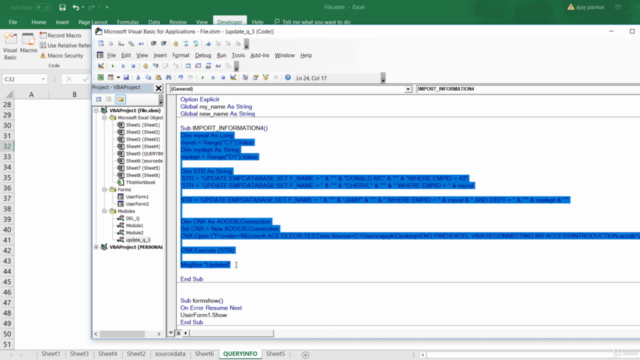
Task: Click Record Macro button in Excel ribbon
Action: click(60, 36)
